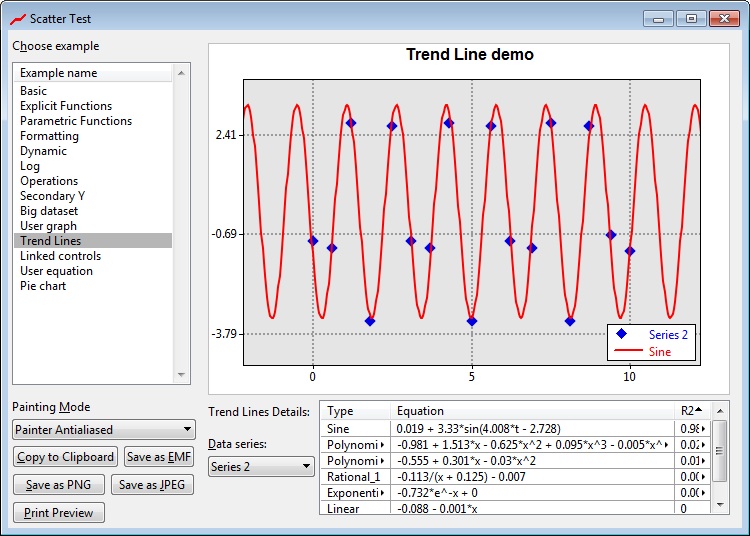750x536 pixels.
Task: Choose the Secondary Y example
Action: 53,196
